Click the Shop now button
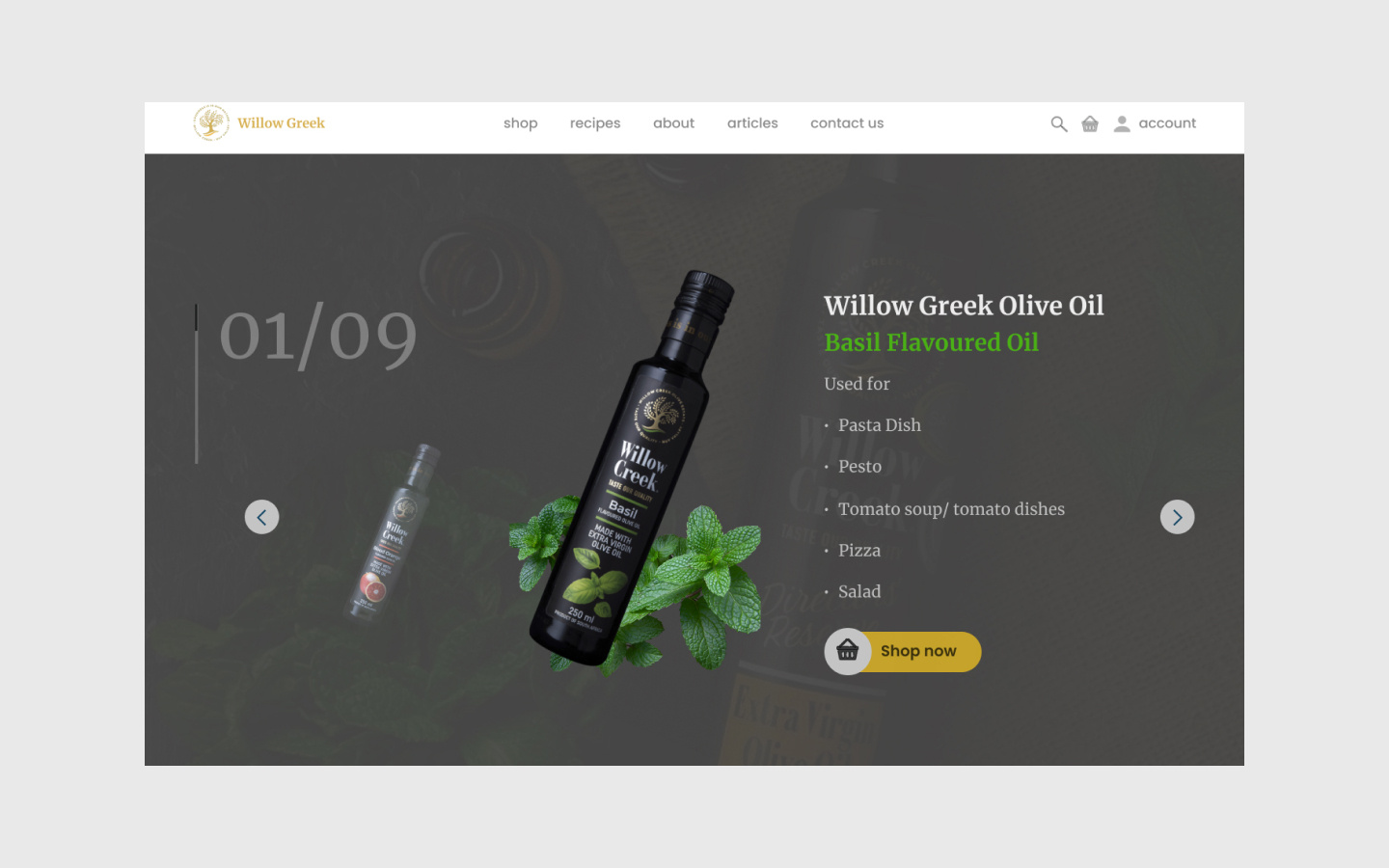 [x=903, y=652]
